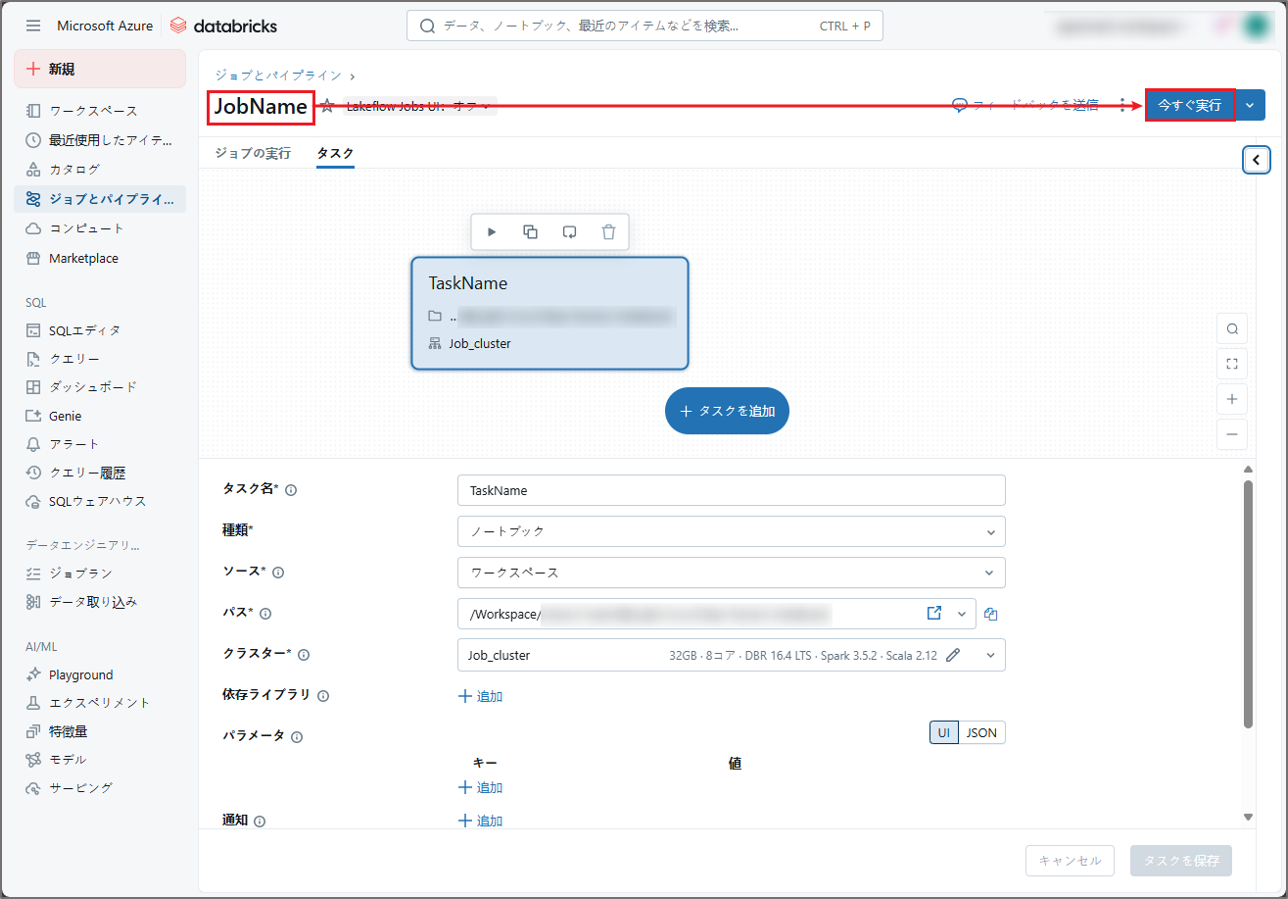
Task: Open the ソース source dropdown
Action: click(731, 573)
